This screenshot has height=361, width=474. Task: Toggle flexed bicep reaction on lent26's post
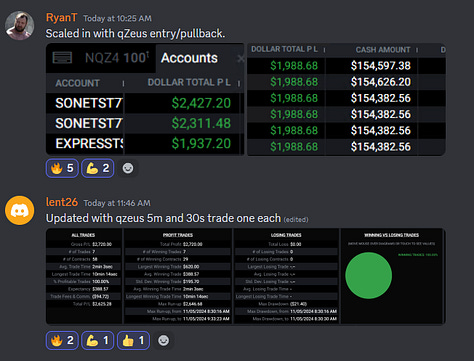point(98,340)
